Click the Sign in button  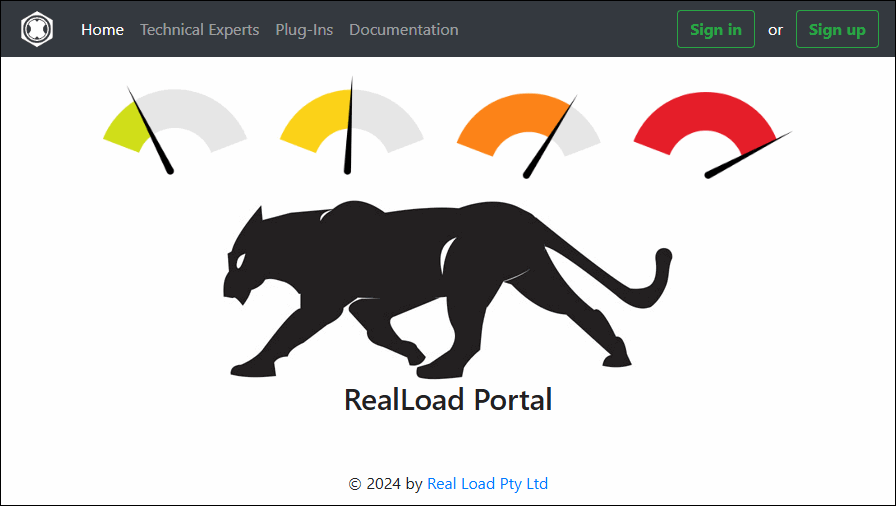[x=715, y=29]
